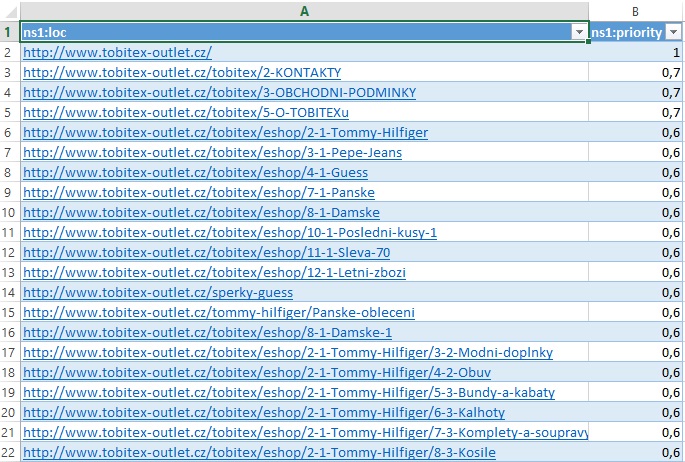Select row 5 header
685x462 pixels.
[10, 113]
